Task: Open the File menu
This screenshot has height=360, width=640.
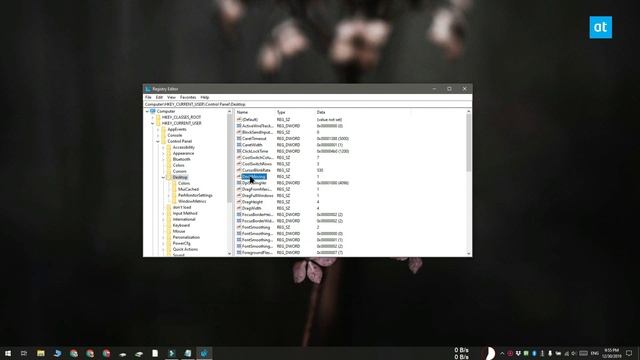Action: click(148, 97)
